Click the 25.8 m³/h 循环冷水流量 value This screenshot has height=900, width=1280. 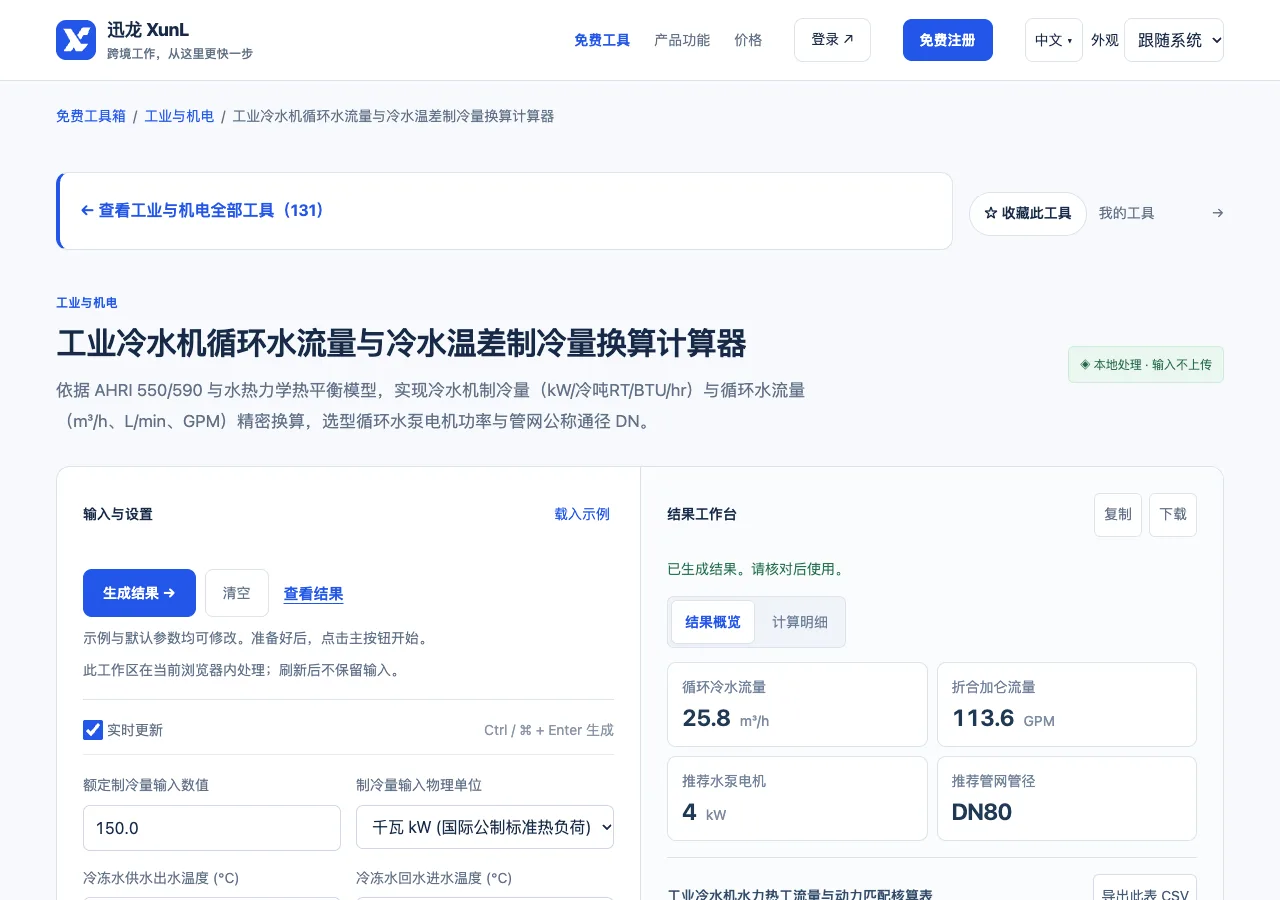pyautogui.click(x=726, y=718)
